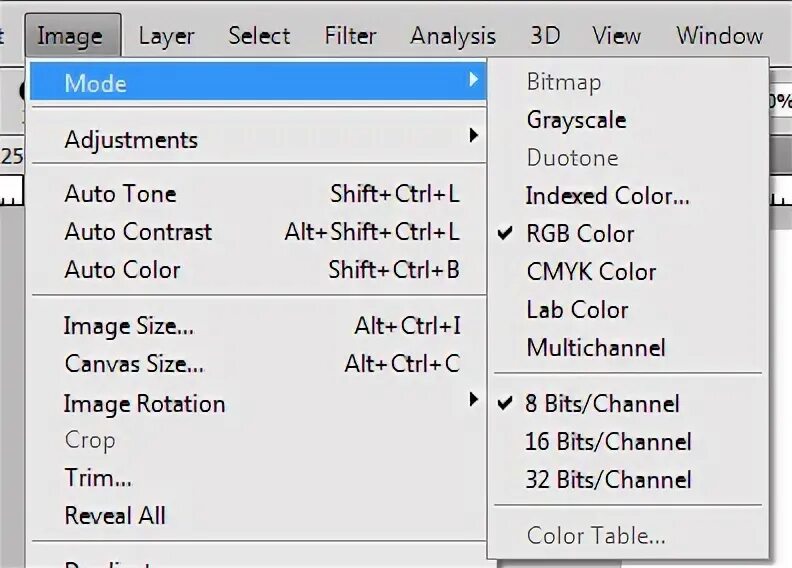The width and height of the screenshot is (792, 568).
Task: Apply Auto Tone to the image
Action: [x=120, y=194]
